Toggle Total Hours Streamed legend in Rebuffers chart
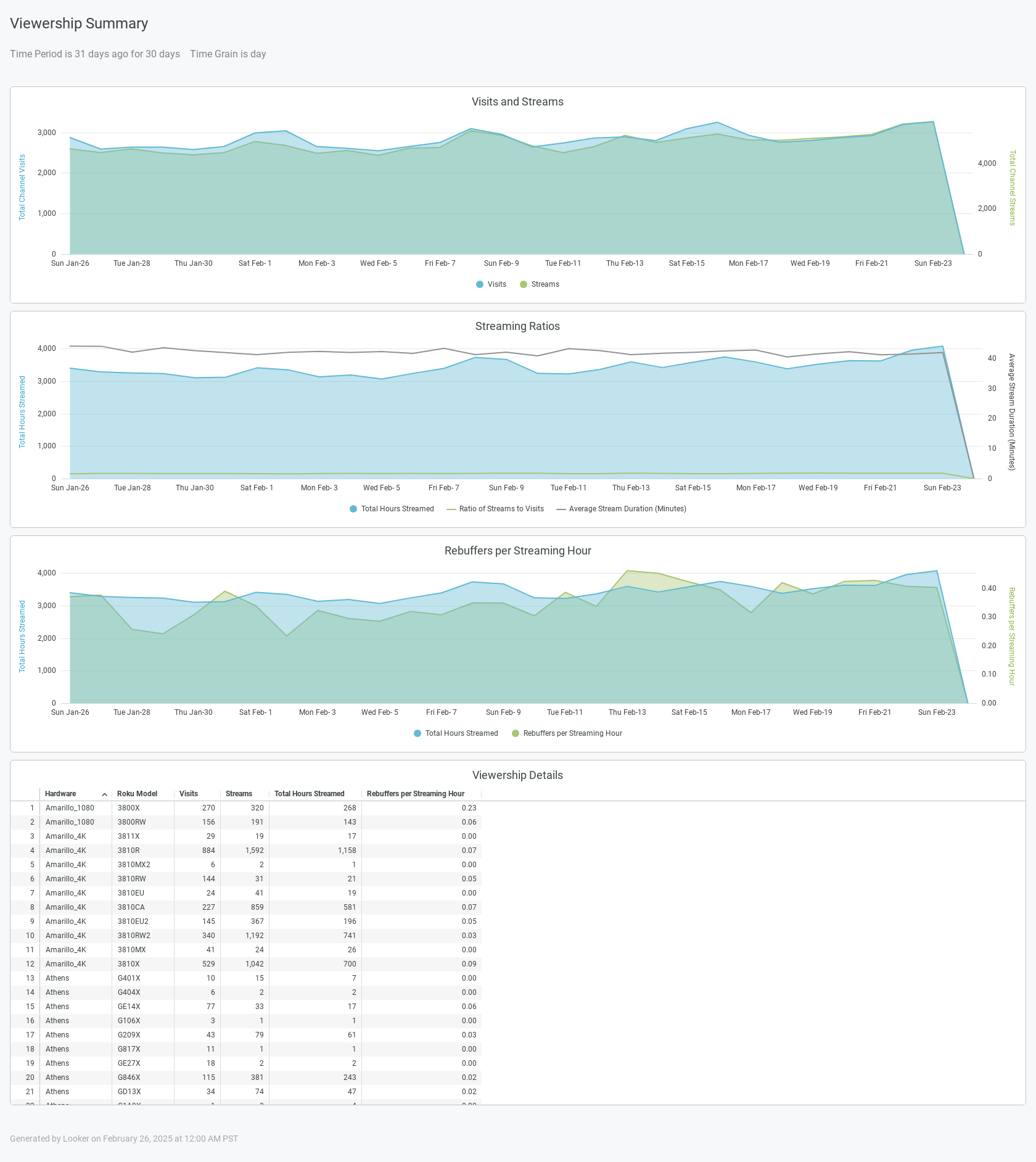The height and width of the screenshot is (1162, 1036). click(x=456, y=733)
